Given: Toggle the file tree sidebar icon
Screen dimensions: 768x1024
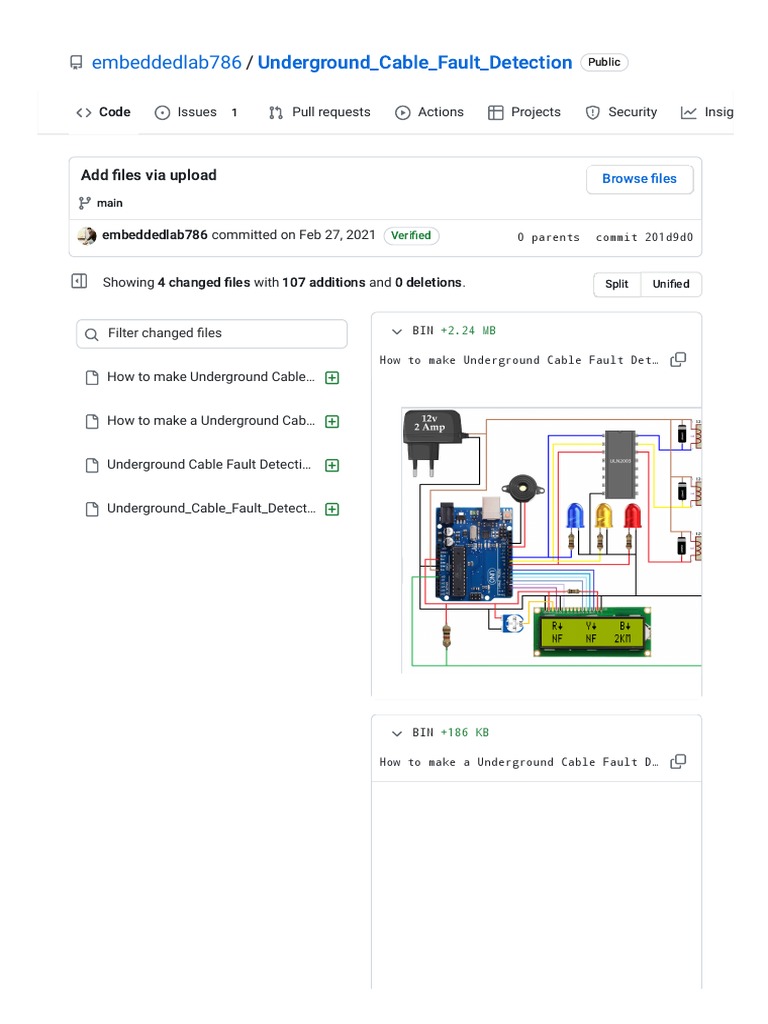Looking at the screenshot, I should click(x=79, y=281).
